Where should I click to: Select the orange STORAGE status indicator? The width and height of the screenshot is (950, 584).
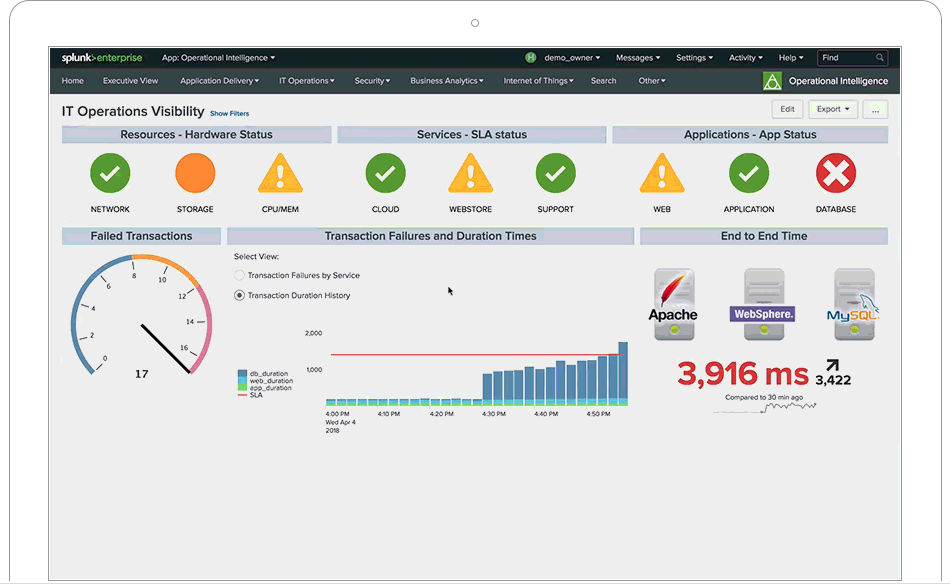coord(195,173)
